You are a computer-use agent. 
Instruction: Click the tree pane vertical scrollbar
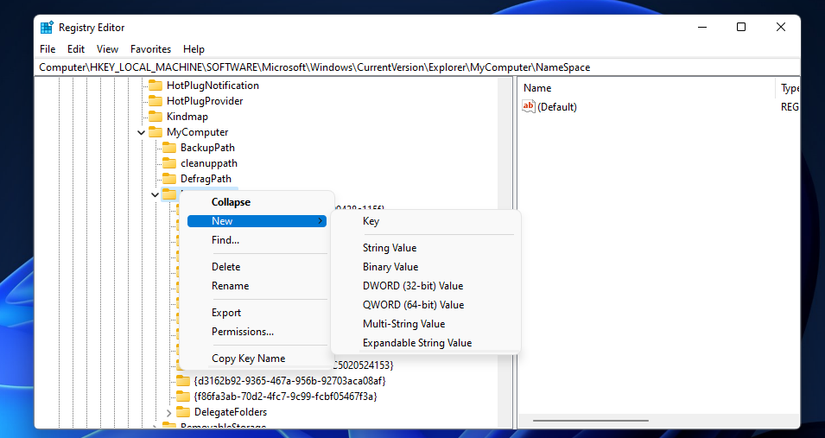click(505, 252)
